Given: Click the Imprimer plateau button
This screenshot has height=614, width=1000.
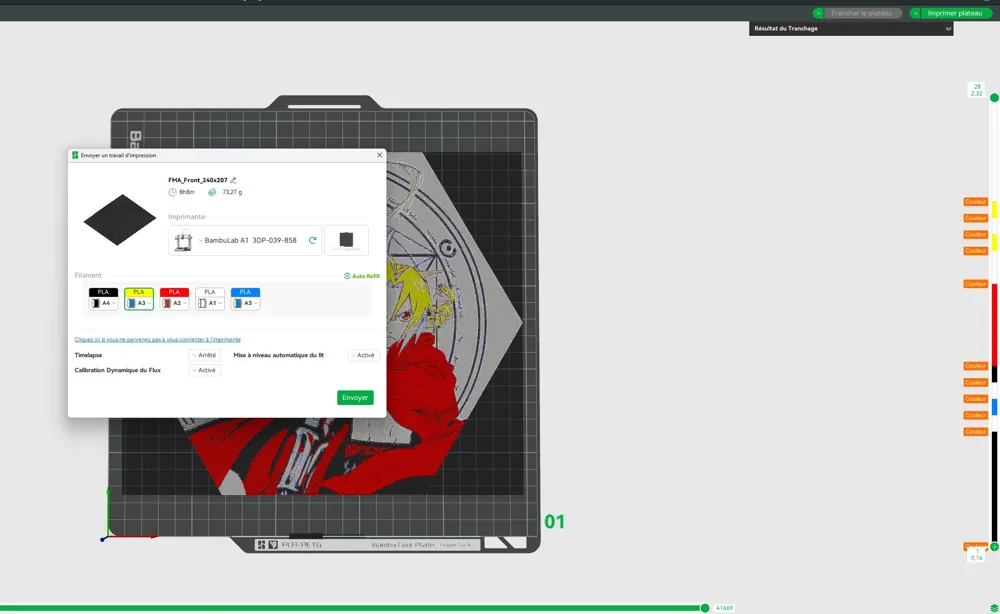Looking at the screenshot, I should click(955, 13).
